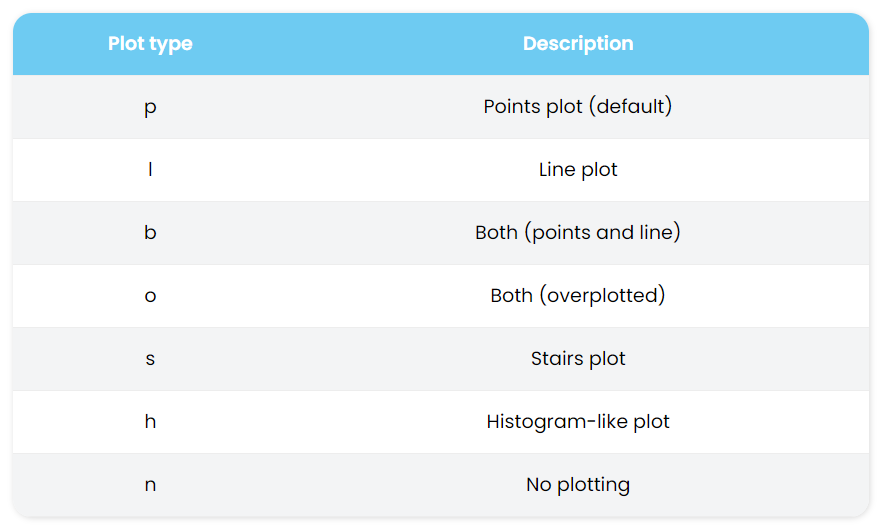Viewport: 885px width, 527px height.
Task: Click the 'Line plot' description
Action: point(578,170)
